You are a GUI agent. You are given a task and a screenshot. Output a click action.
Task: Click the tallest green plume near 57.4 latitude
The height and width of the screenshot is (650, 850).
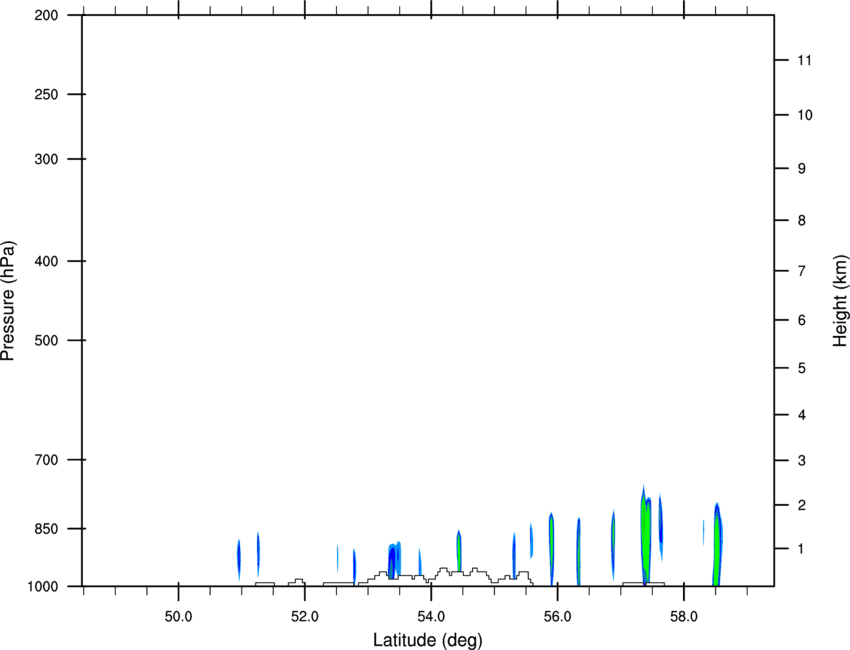point(645,536)
